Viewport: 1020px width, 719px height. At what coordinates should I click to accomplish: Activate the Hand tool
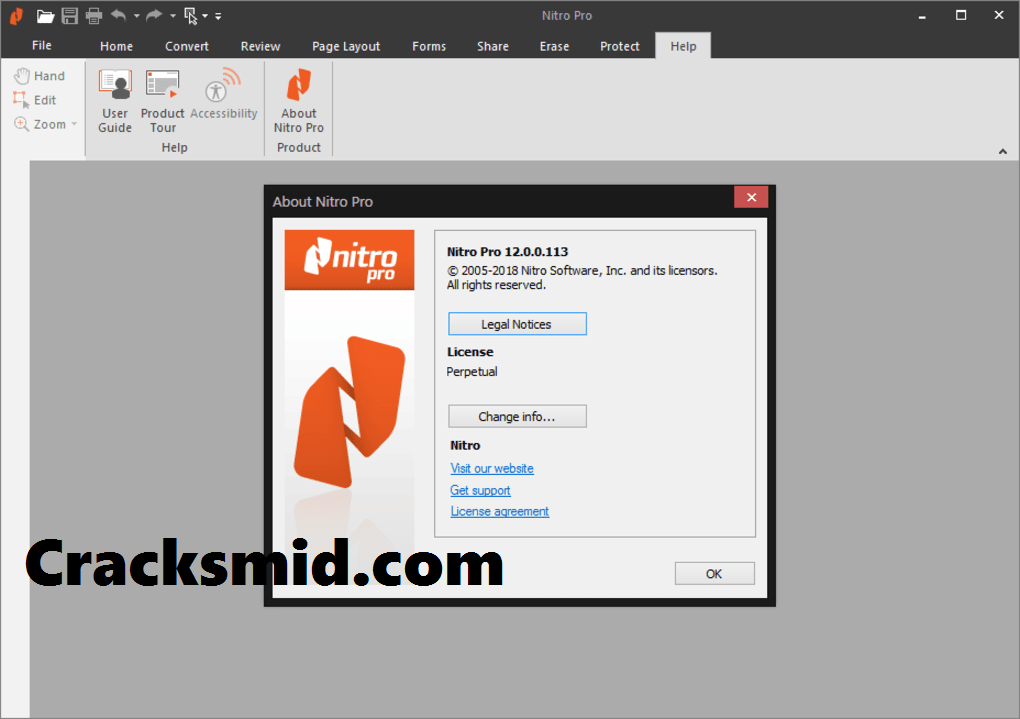[x=40, y=76]
